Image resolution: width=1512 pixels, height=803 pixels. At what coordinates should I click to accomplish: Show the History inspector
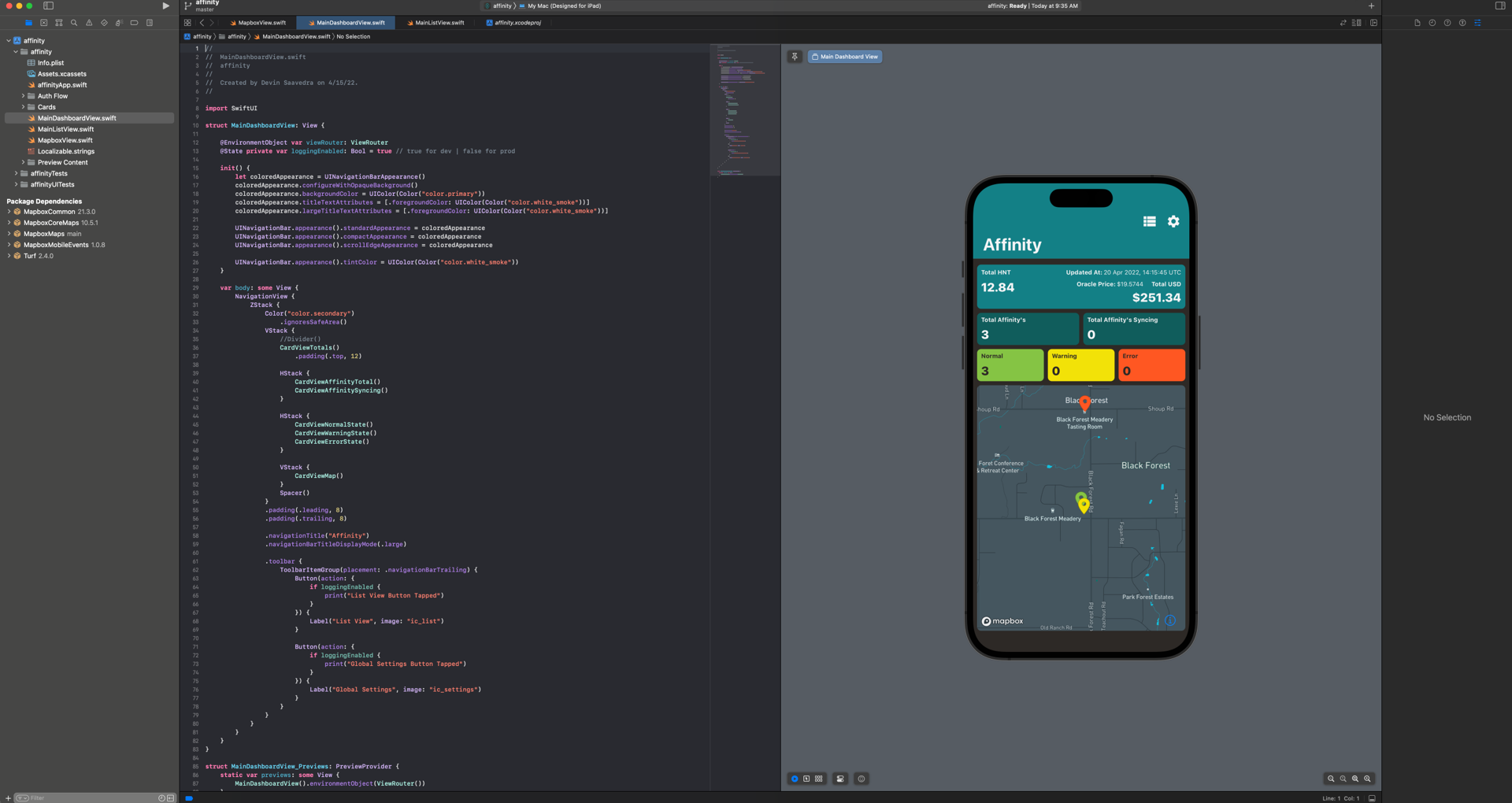click(1432, 23)
